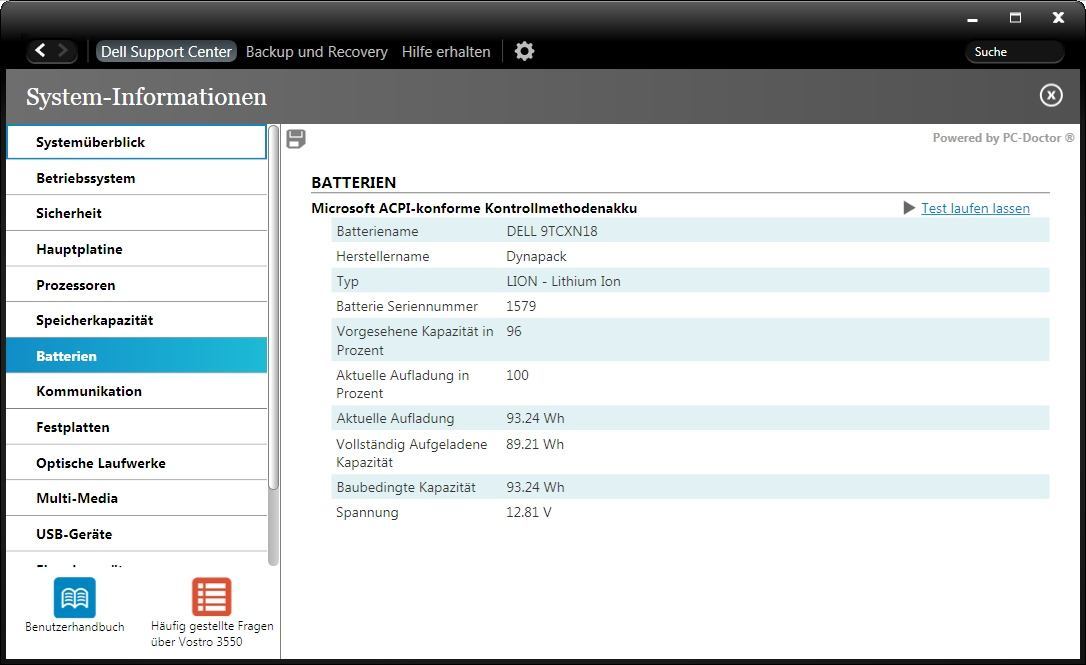The image size is (1086, 665).
Task: Click the Test laufen lassen link
Action: tap(975, 209)
